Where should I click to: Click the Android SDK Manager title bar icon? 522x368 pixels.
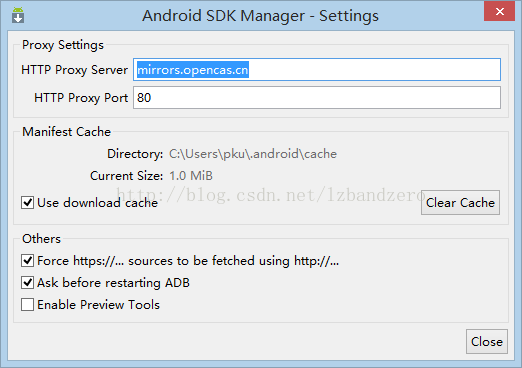click(18, 15)
